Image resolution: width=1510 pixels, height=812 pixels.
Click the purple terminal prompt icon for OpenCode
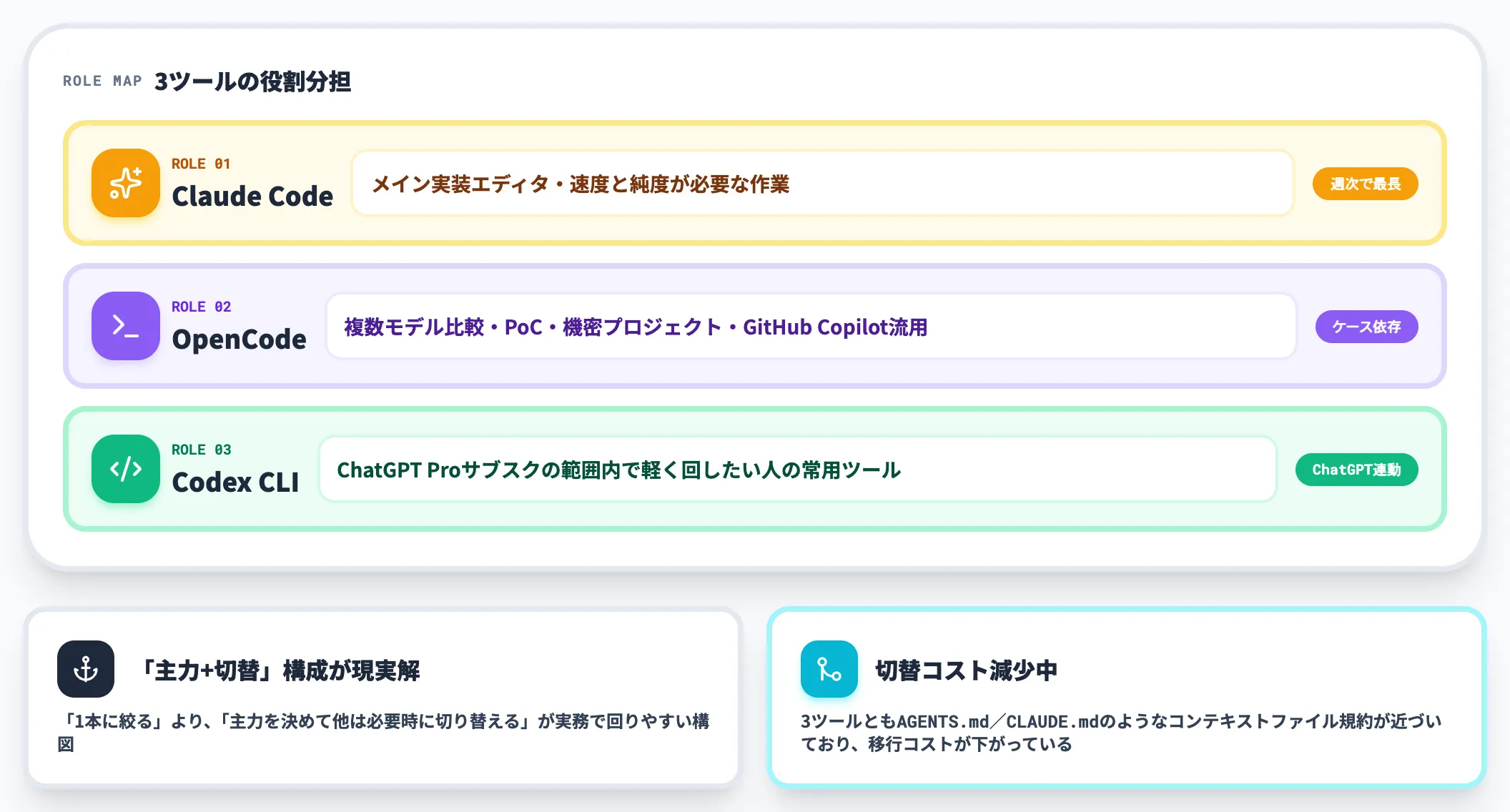point(126,326)
